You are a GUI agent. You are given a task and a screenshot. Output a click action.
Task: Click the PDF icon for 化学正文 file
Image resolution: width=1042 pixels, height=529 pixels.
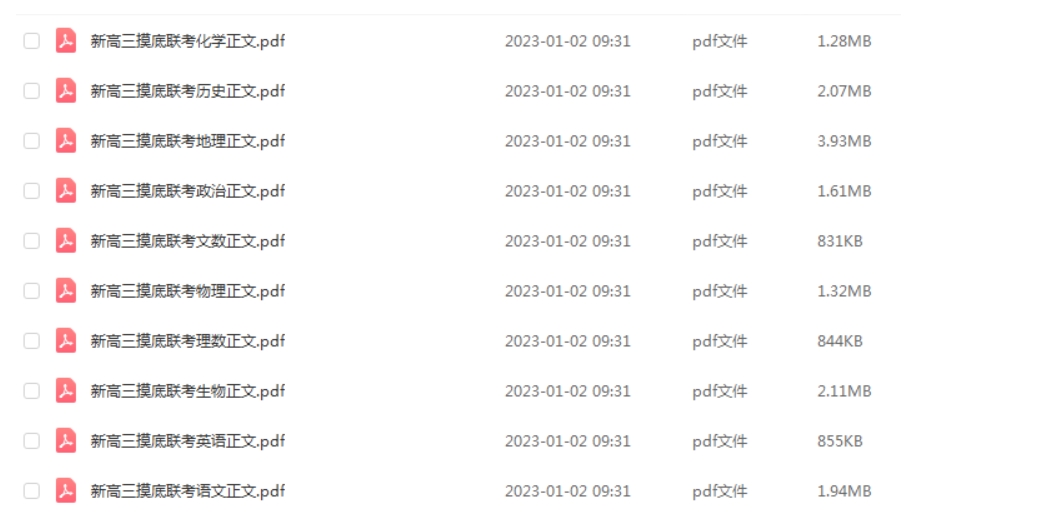tap(66, 41)
